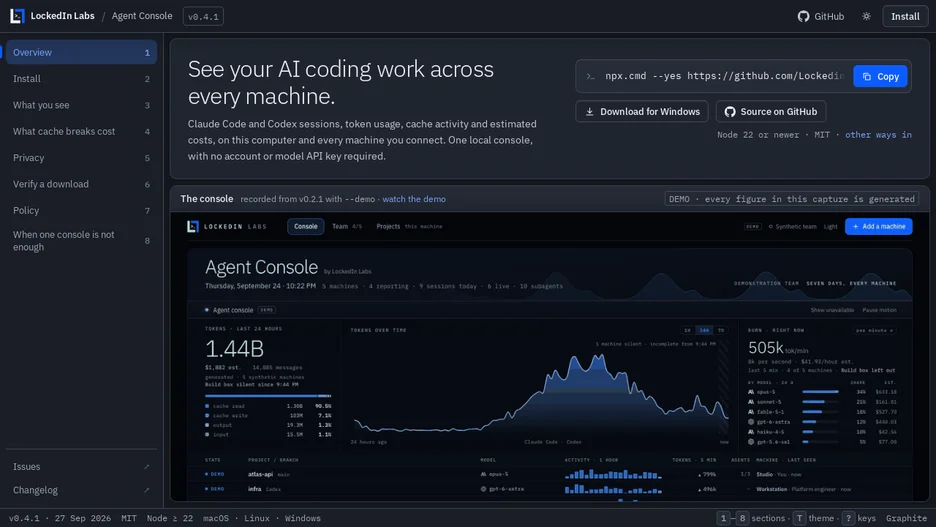Open the Projects tab in preview

409,226
